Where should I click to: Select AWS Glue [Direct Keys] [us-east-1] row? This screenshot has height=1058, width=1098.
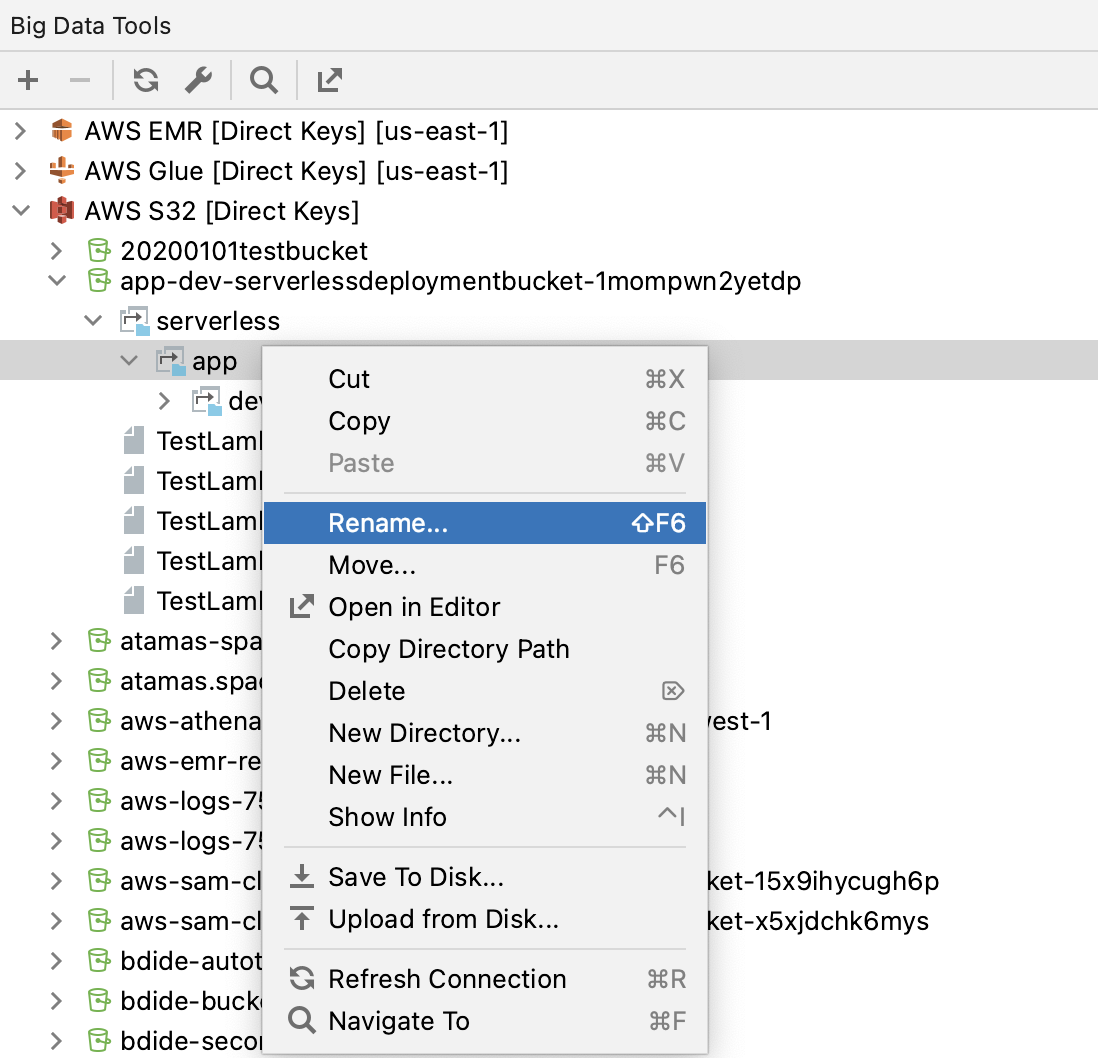[549, 170]
